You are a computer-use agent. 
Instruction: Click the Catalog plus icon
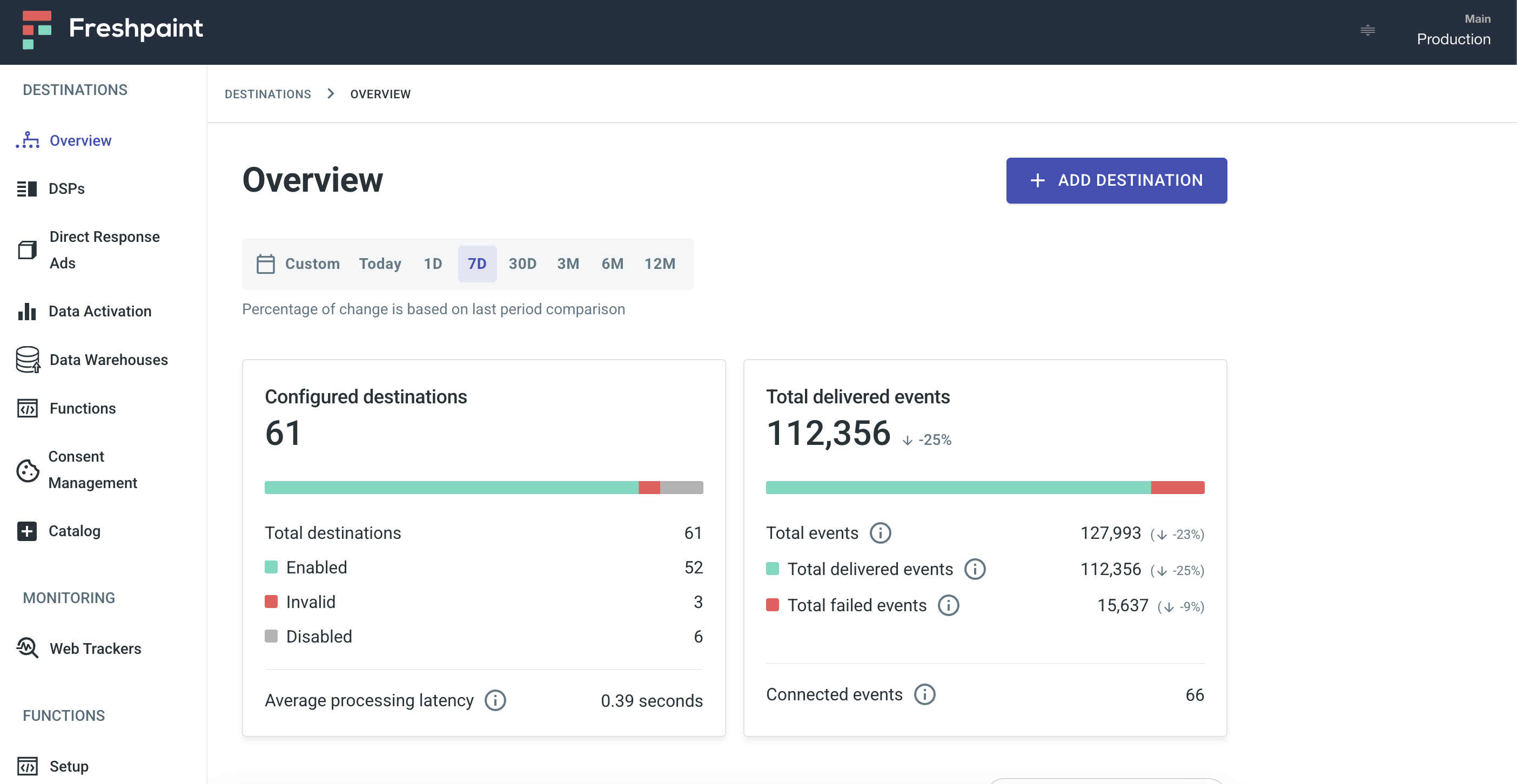click(x=27, y=530)
